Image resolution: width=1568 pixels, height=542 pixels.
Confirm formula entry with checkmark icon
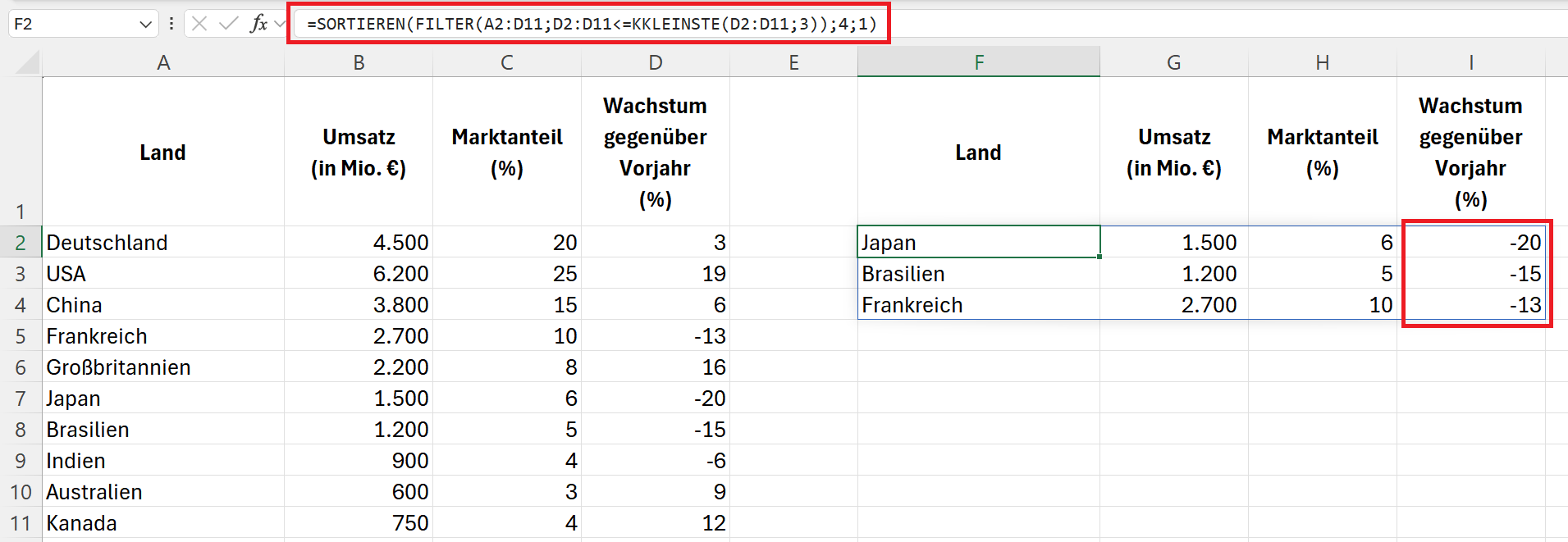tap(229, 24)
